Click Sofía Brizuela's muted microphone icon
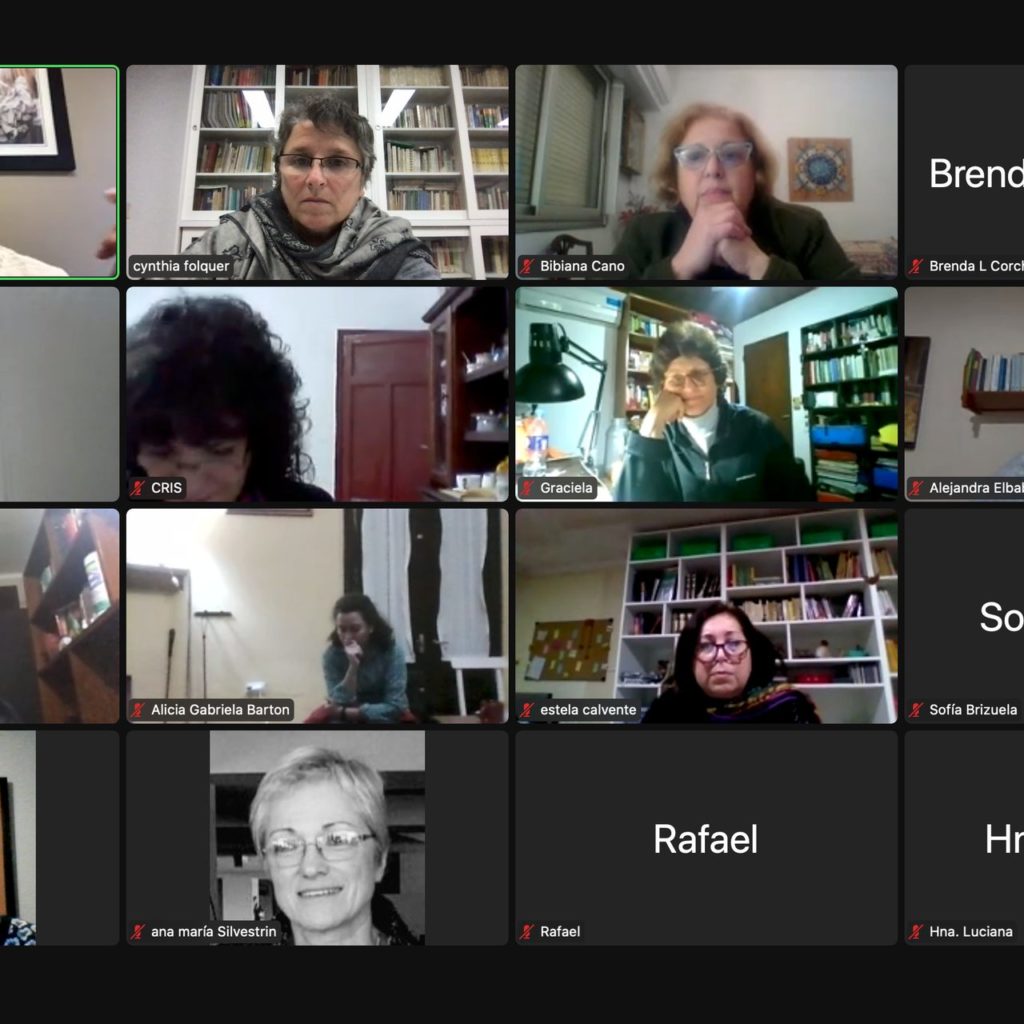 click(x=916, y=710)
